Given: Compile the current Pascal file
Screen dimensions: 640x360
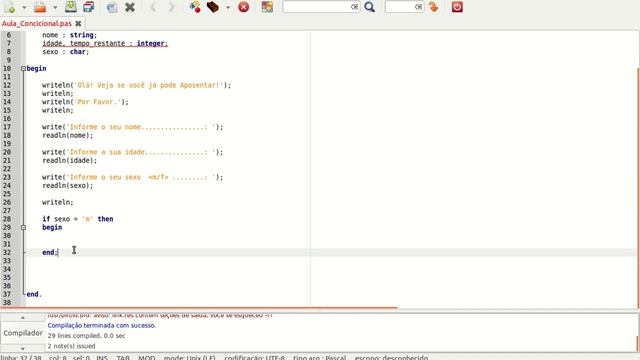Looking at the screenshot, I should [195, 7].
